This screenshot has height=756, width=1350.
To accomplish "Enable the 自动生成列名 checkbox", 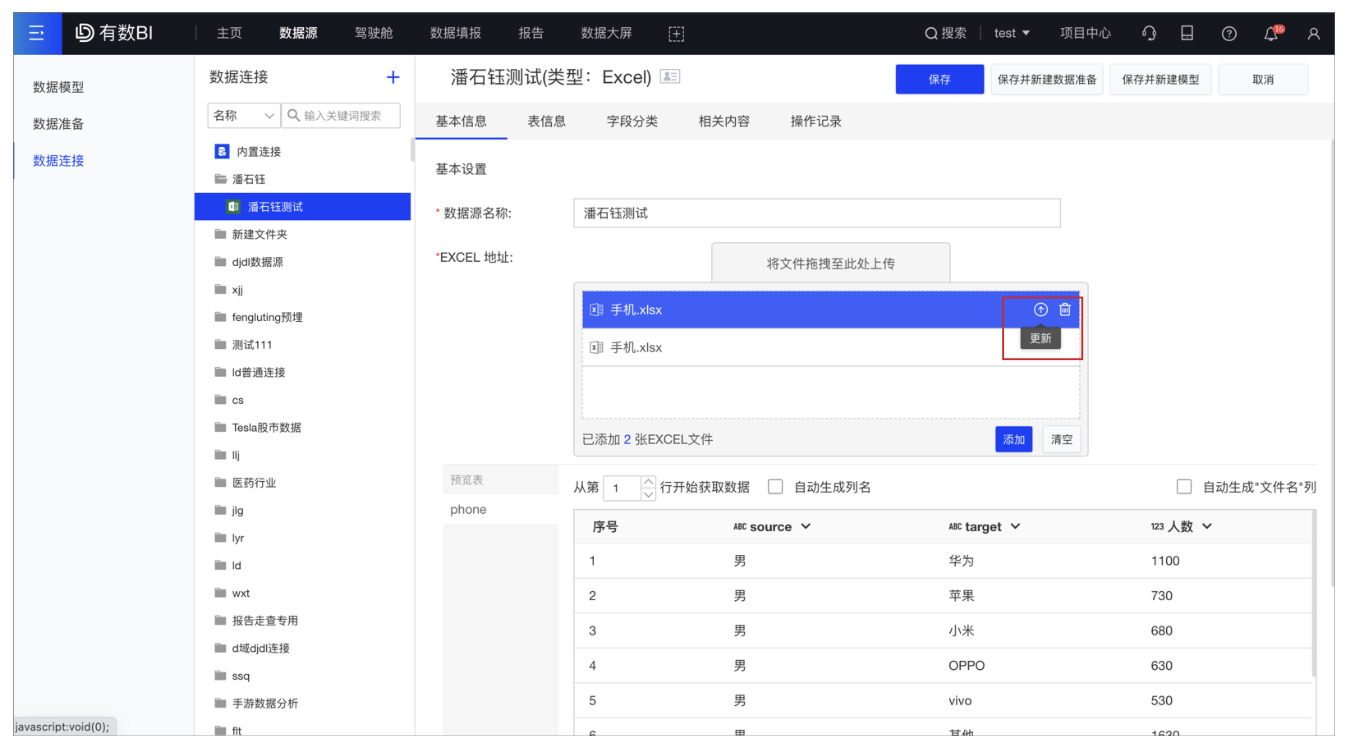I will [x=775, y=487].
